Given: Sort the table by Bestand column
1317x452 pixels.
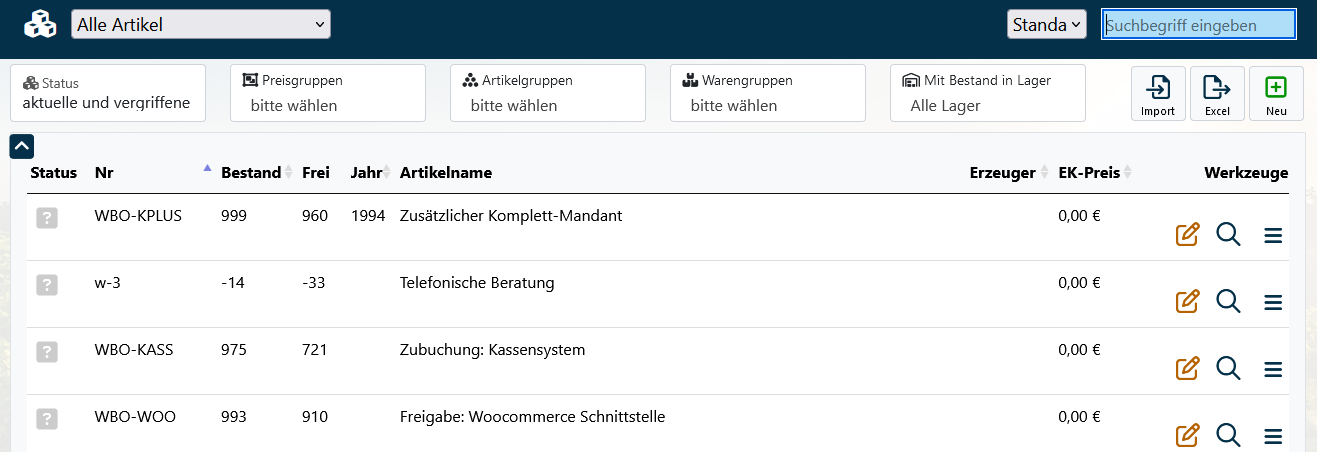Looking at the screenshot, I should 251,173.
